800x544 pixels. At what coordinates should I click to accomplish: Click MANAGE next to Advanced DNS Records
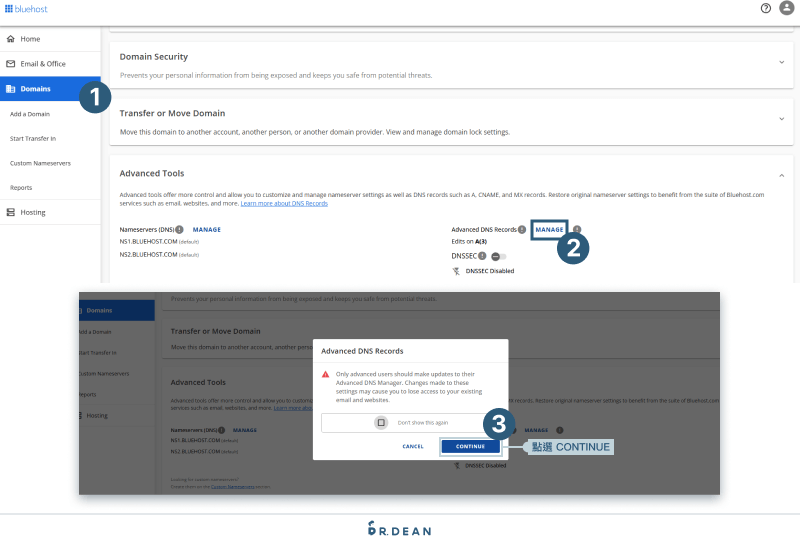pyautogui.click(x=549, y=230)
